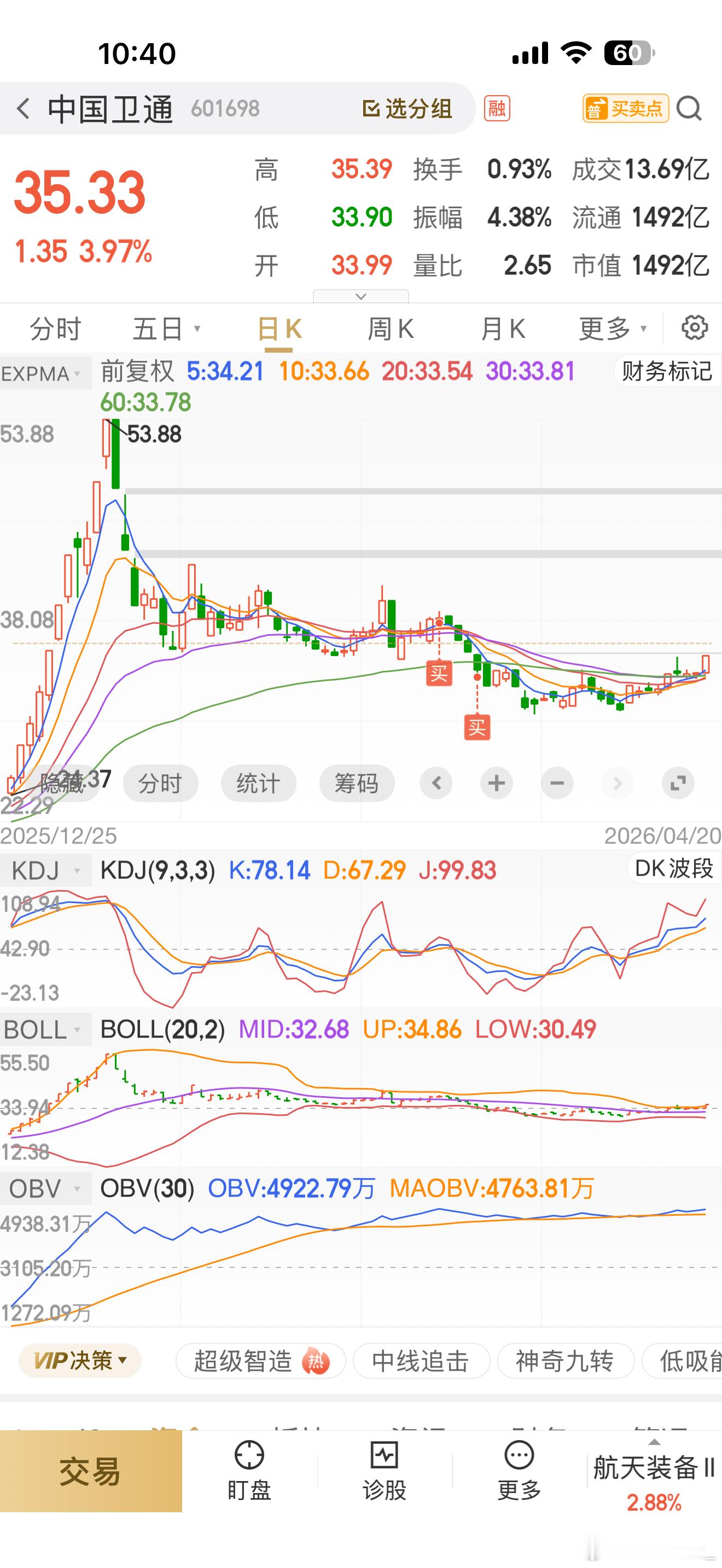Tap the current price 35.33
Screen dimensions: 722x1568
pos(80,192)
